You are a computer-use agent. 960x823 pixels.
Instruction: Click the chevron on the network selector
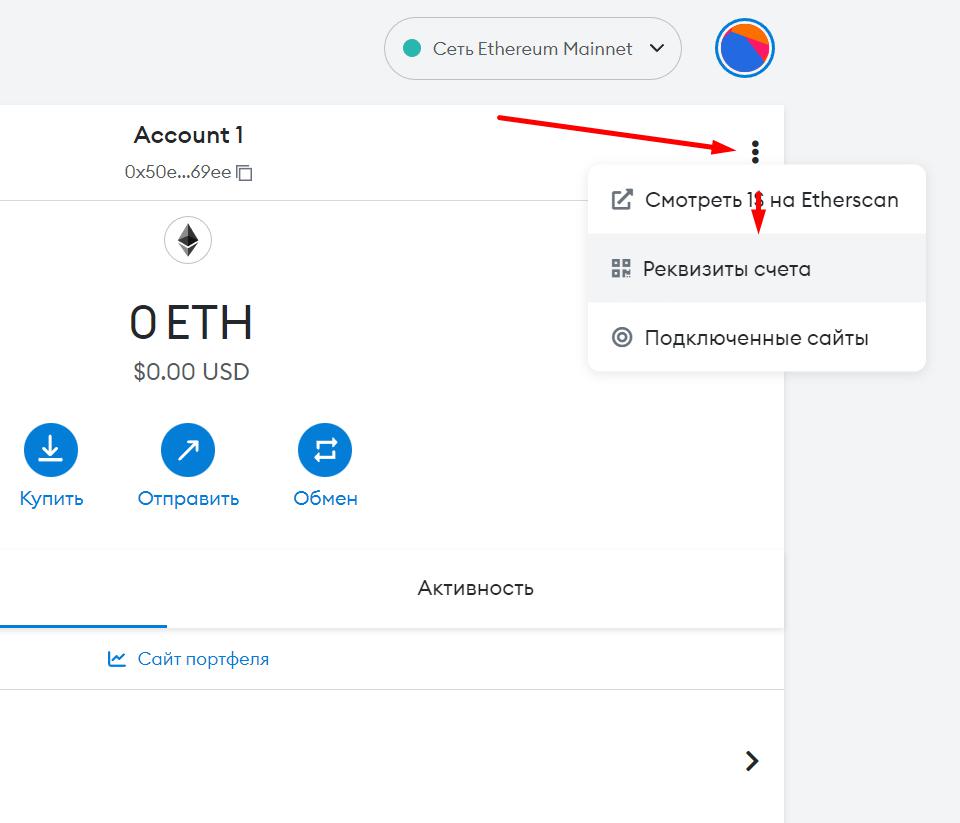[656, 48]
